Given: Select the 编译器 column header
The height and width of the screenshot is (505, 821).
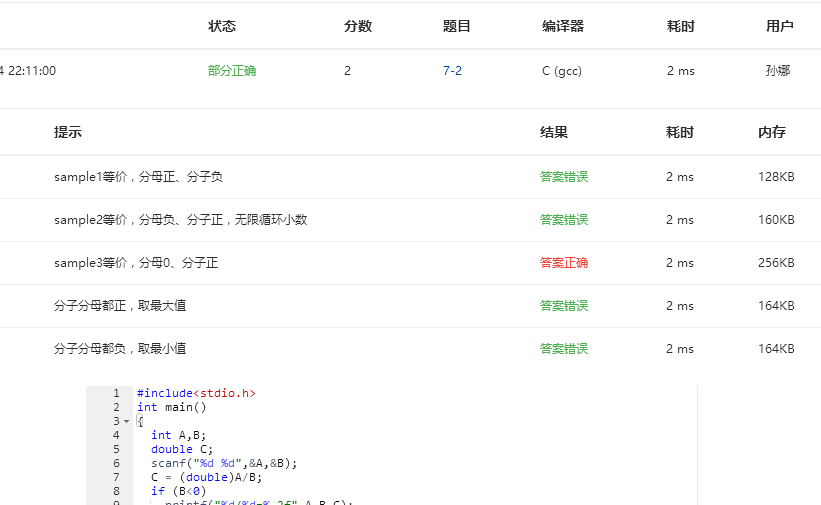Looking at the screenshot, I should (563, 26).
